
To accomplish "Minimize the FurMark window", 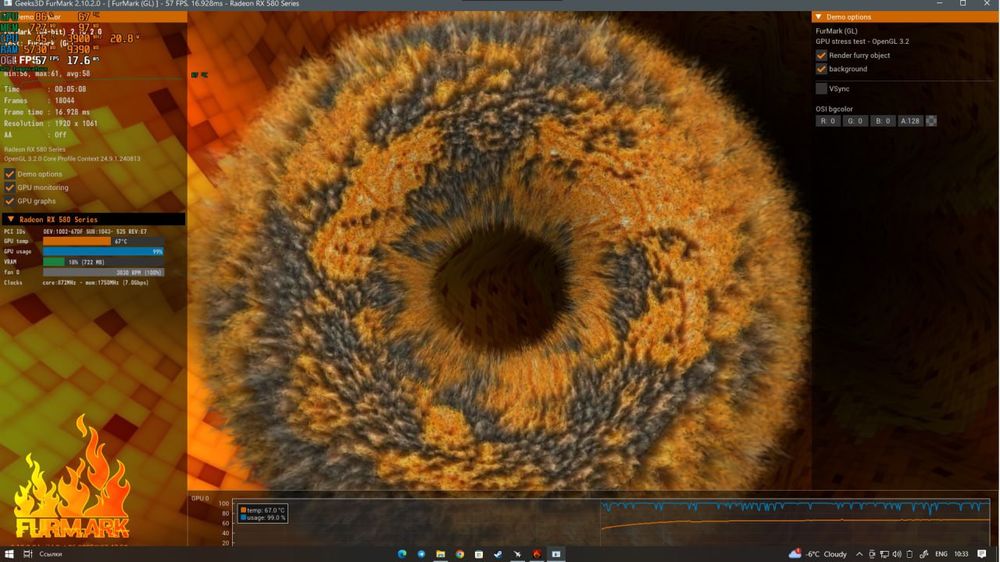I will tap(939, 4).
